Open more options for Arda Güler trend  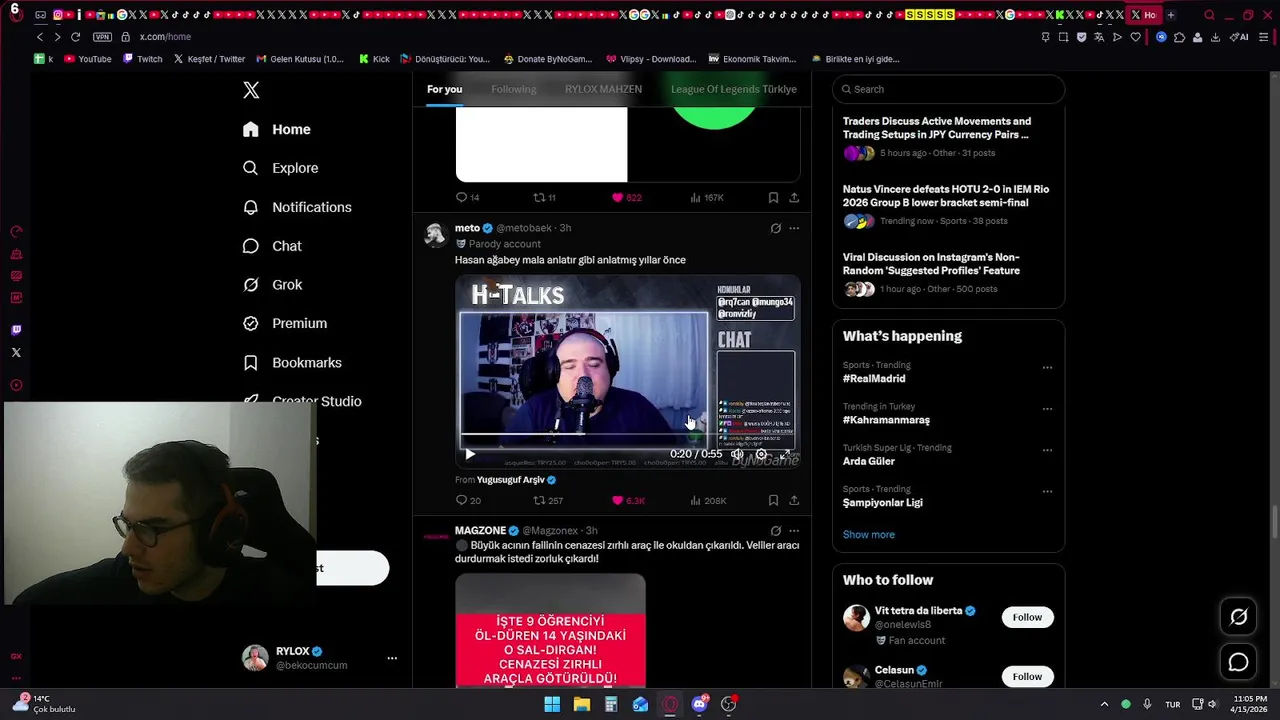click(x=1047, y=451)
